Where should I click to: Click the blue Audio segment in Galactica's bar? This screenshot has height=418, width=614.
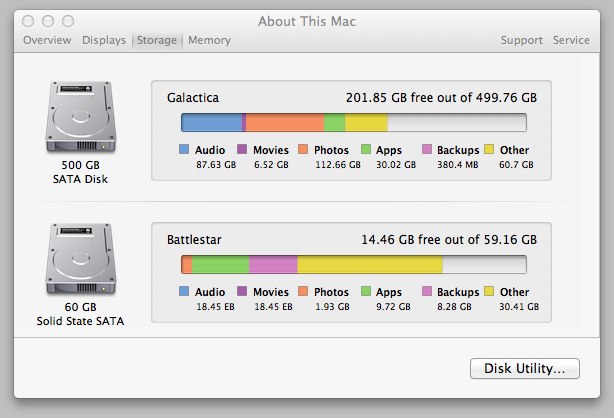211,123
